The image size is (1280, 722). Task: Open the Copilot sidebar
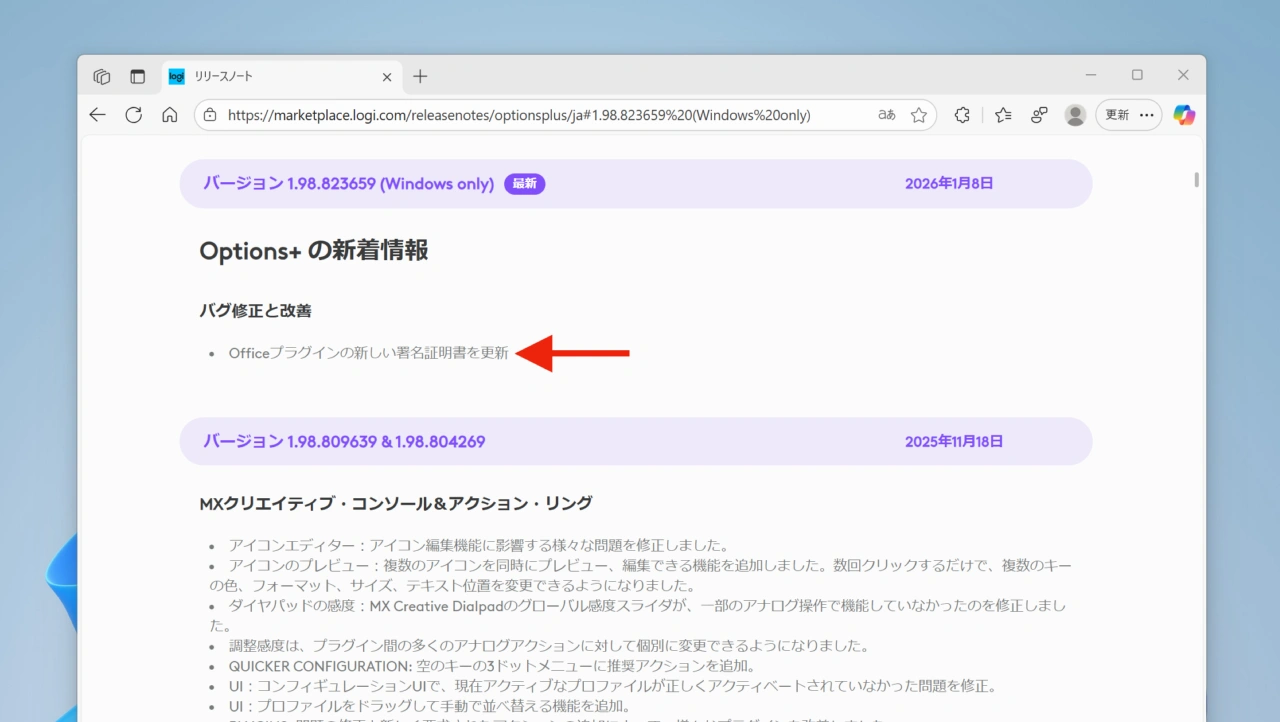(1184, 115)
